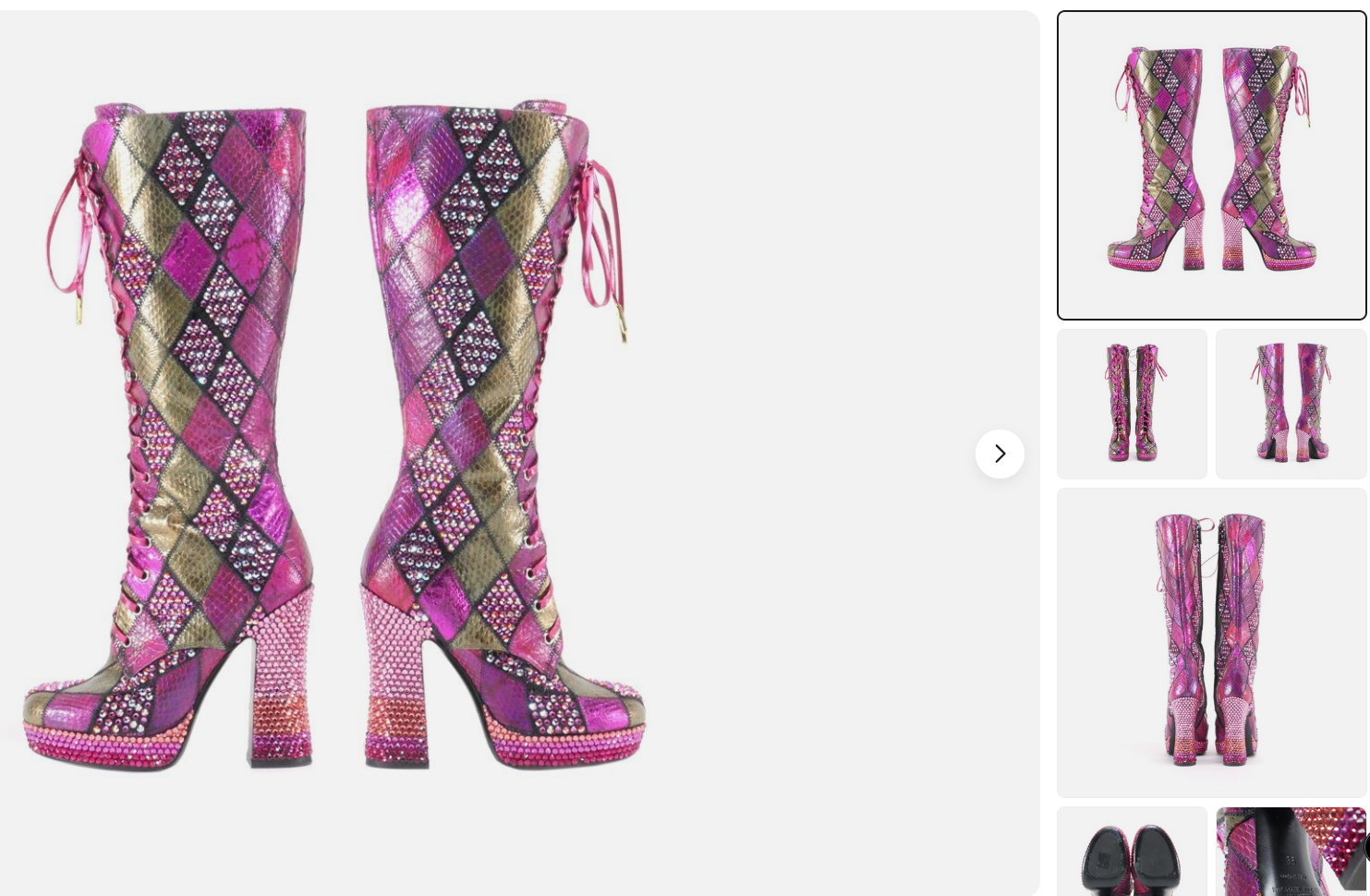Advance the gallery using the chevron button
The width and height of the screenshot is (1370, 896).
click(x=1000, y=454)
